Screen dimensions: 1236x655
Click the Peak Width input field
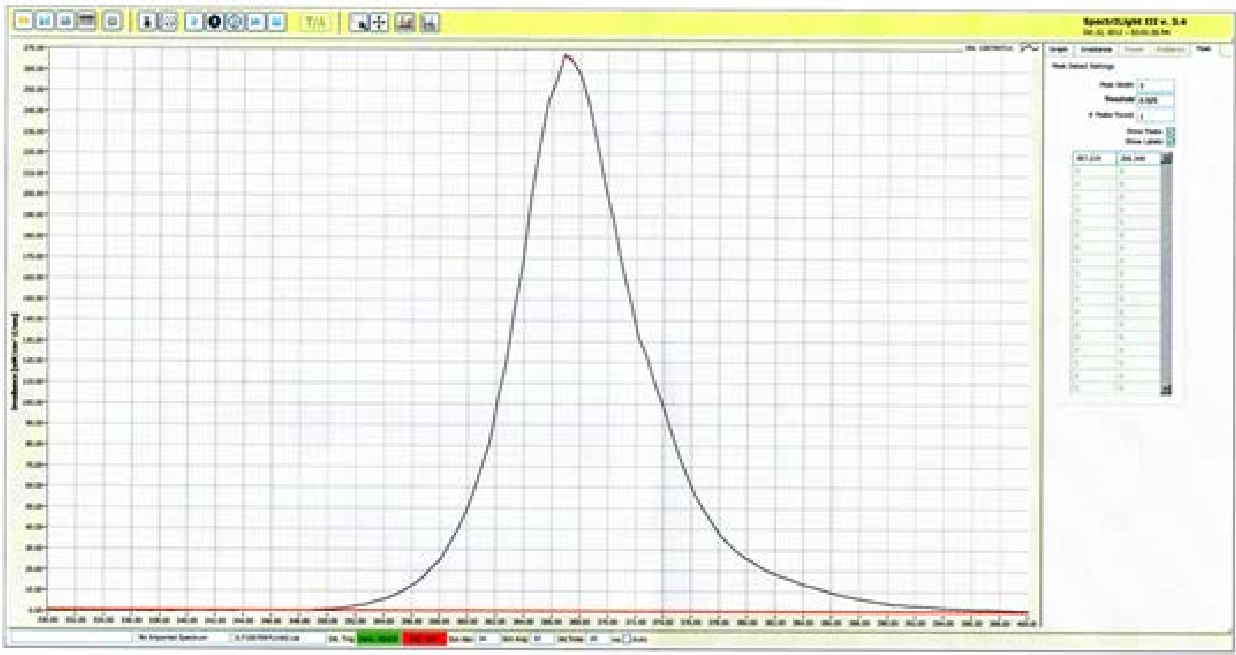point(1155,86)
